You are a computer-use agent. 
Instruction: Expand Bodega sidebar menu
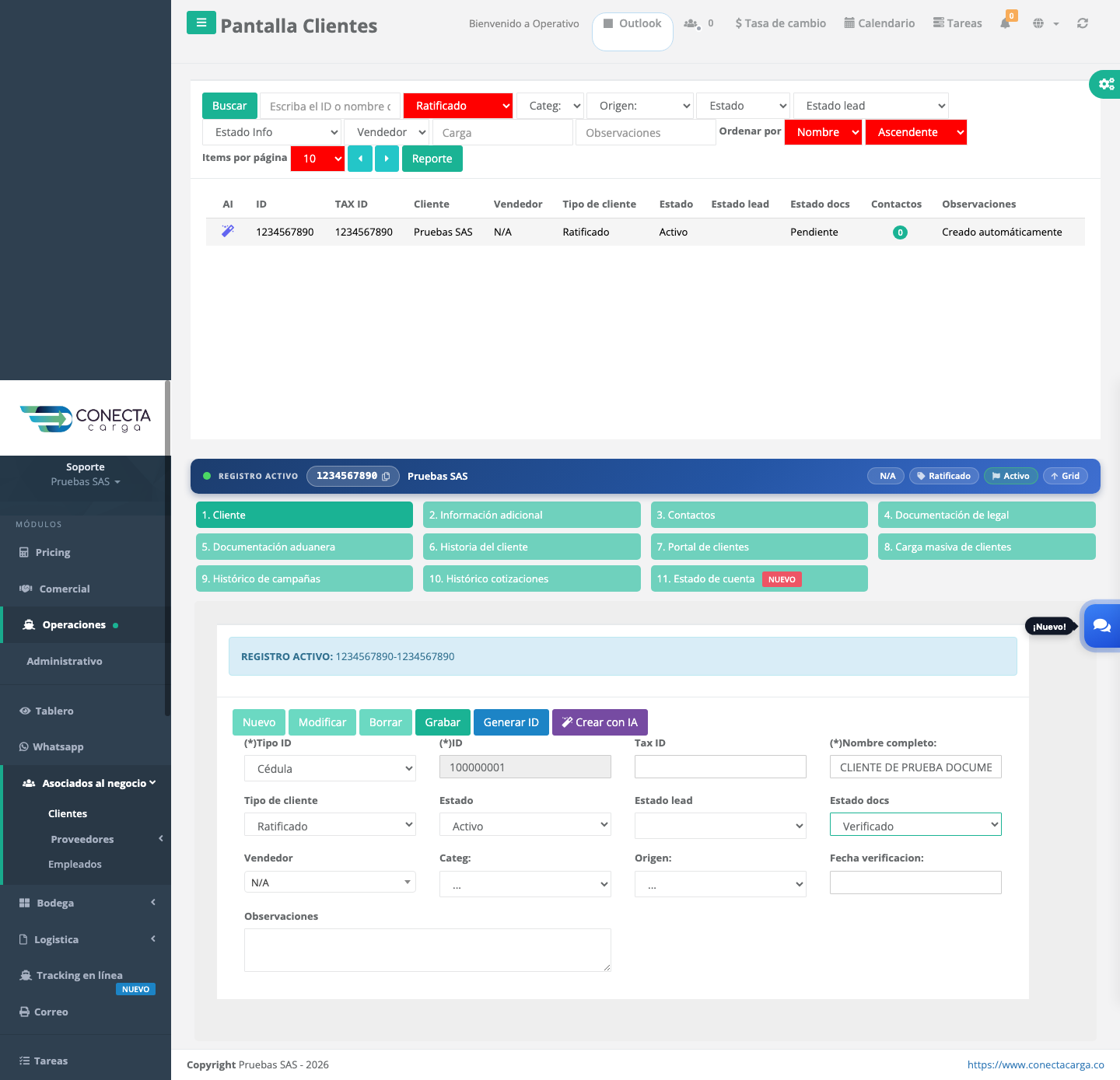pos(86,903)
